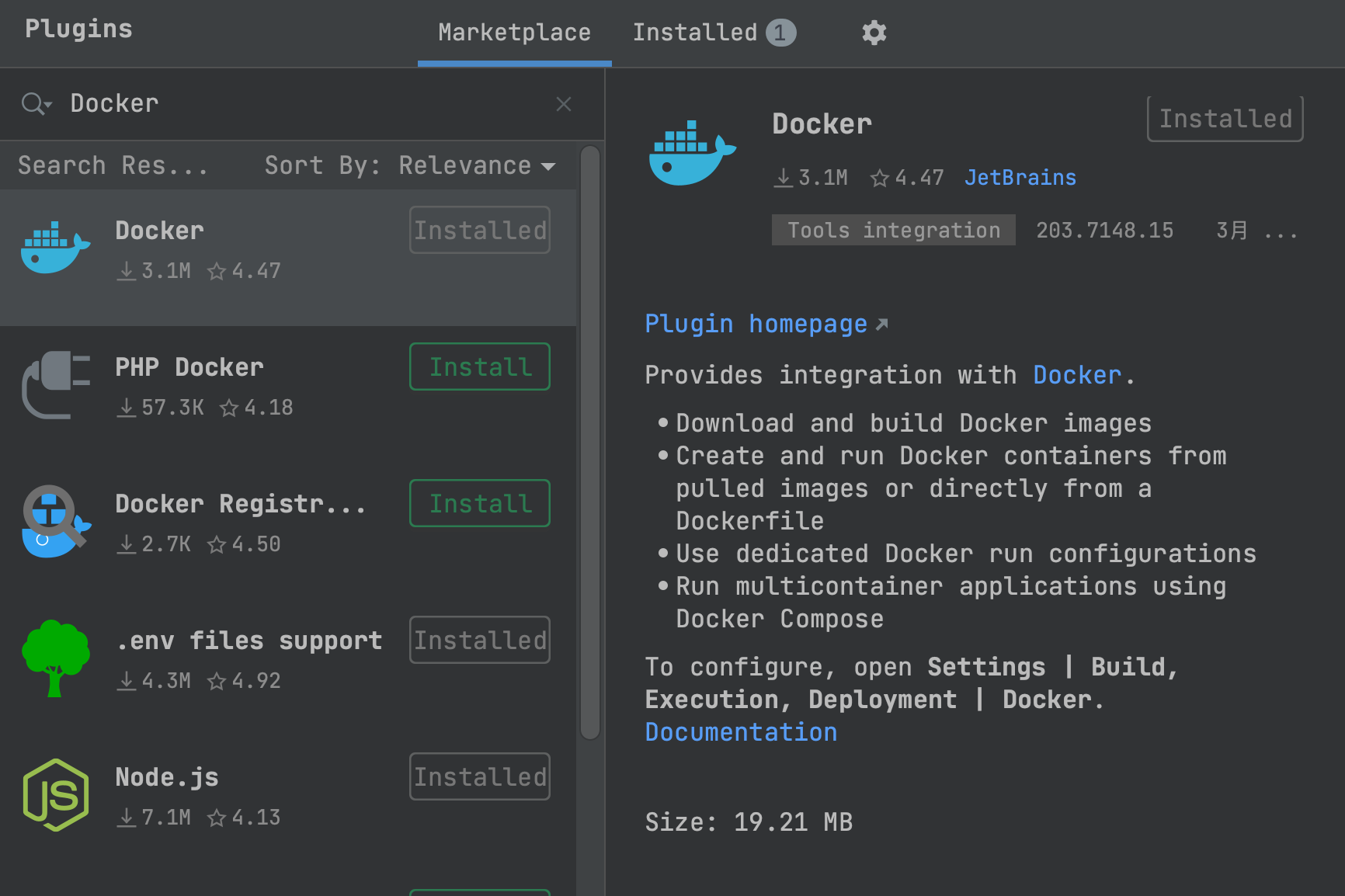
Task: Open the Documentation link
Action: (x=741, y=732)
